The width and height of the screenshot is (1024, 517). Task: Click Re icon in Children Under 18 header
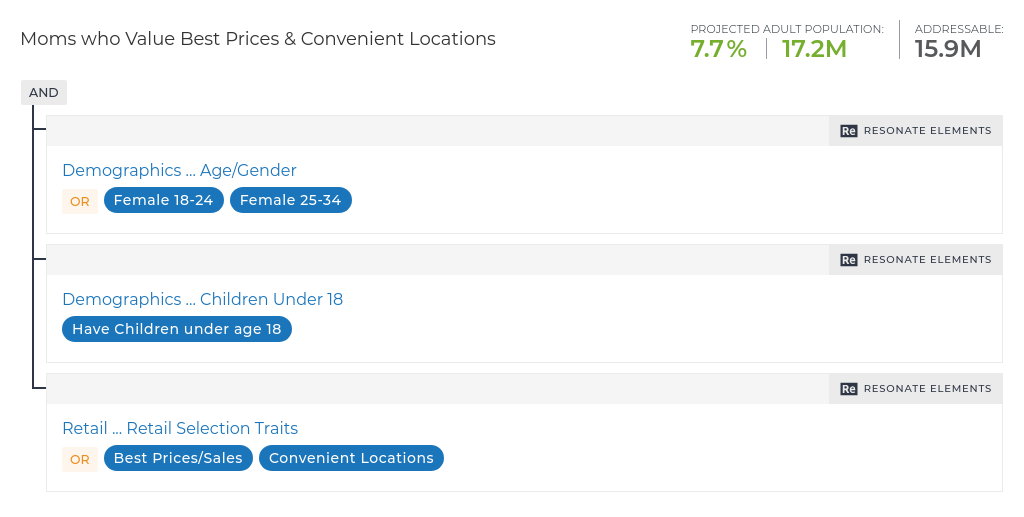pos(848,260)
